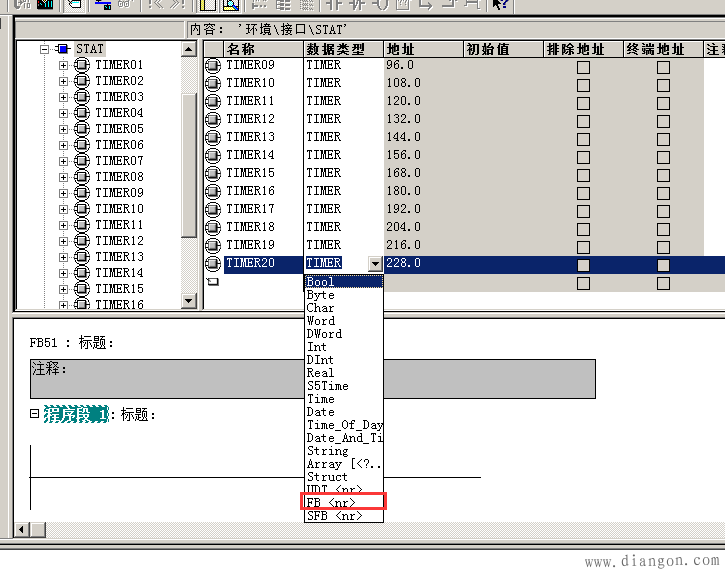Viewport: 725px width, 575px height.
Task: Click the TIMER11 icon in the tree
Action: pos(82,225)
